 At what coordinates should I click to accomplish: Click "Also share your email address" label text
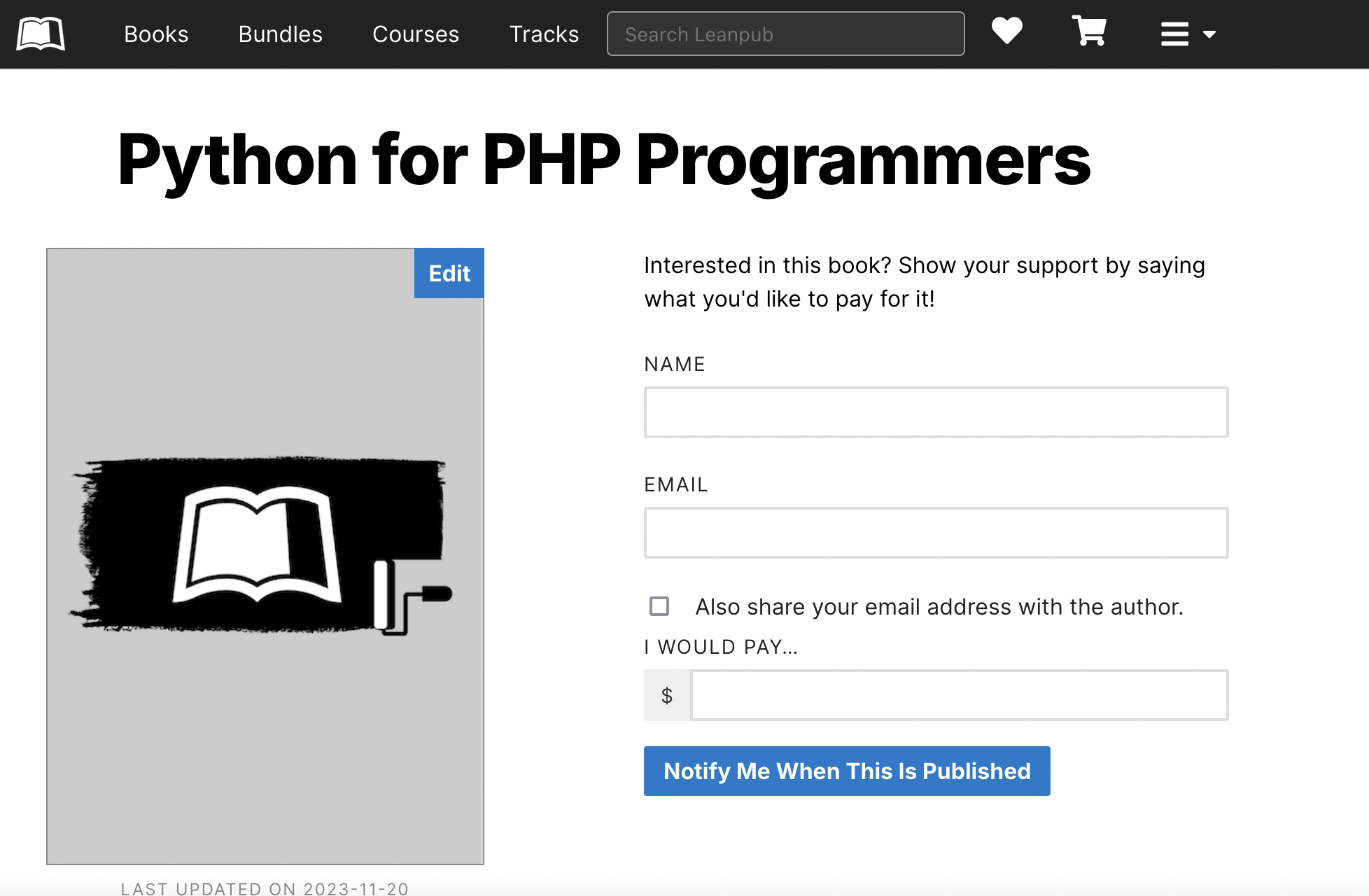pyautogui.click(x=939, y=607)
